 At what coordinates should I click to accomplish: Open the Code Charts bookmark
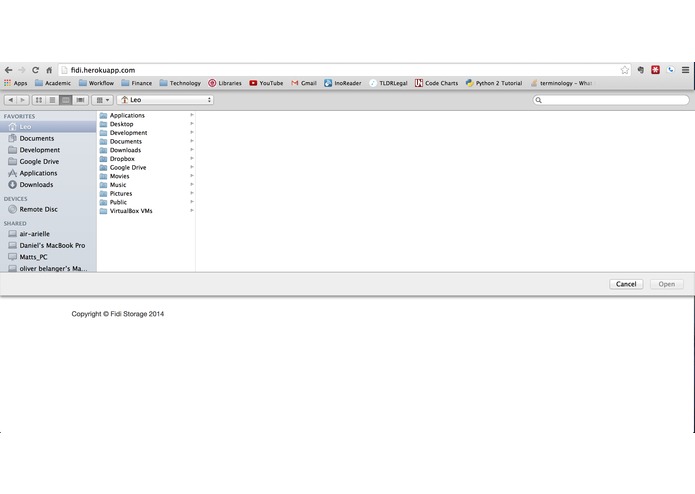[437, 83]
